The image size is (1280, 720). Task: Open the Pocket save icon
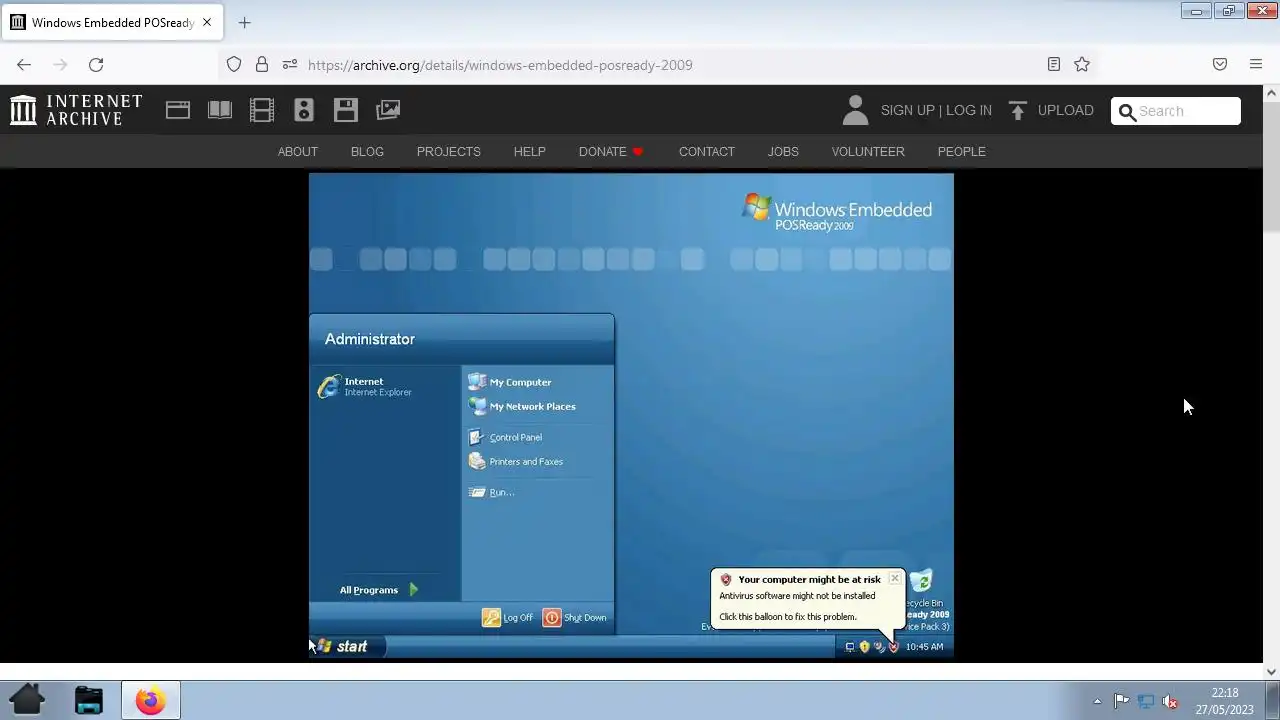(x=1220, y=64)
